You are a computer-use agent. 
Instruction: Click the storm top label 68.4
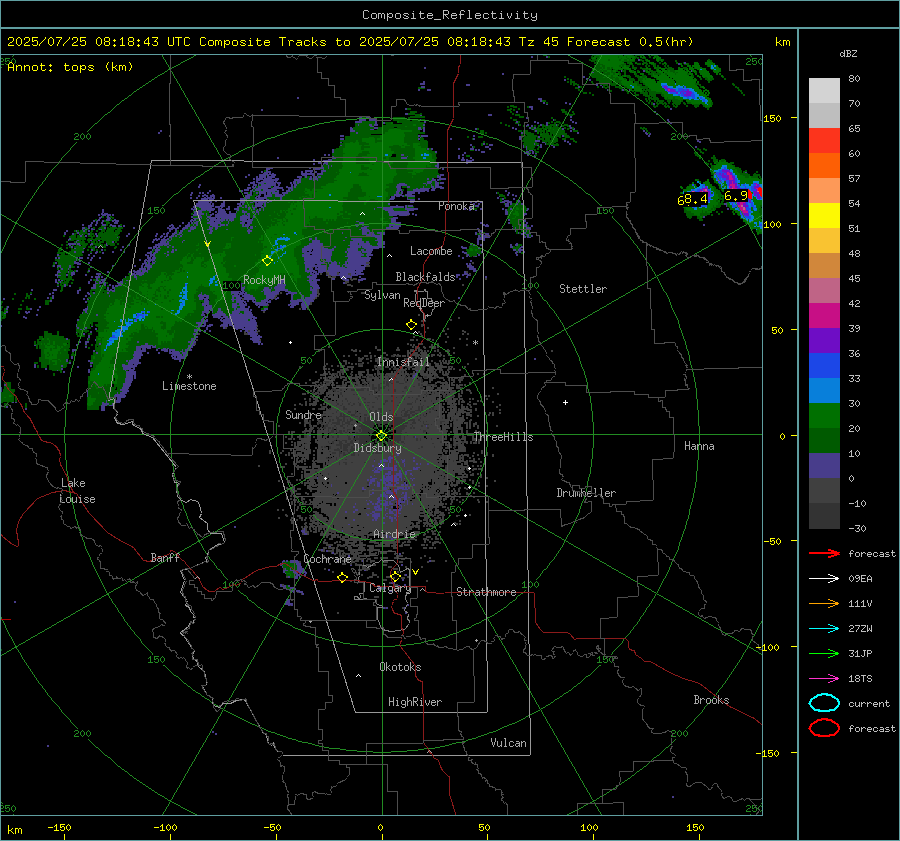point(692,200)
